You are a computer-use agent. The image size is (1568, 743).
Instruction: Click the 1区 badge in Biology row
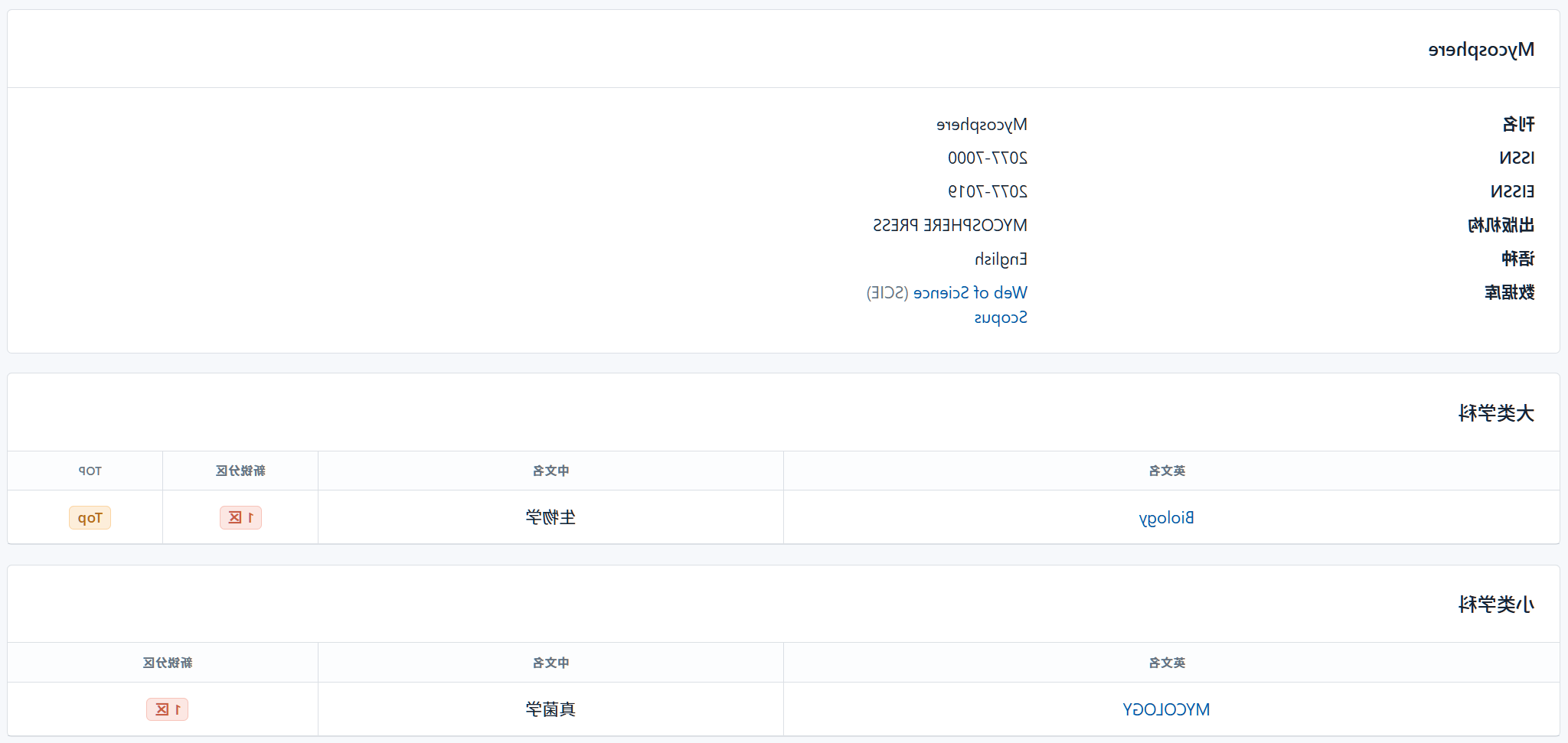241,518
